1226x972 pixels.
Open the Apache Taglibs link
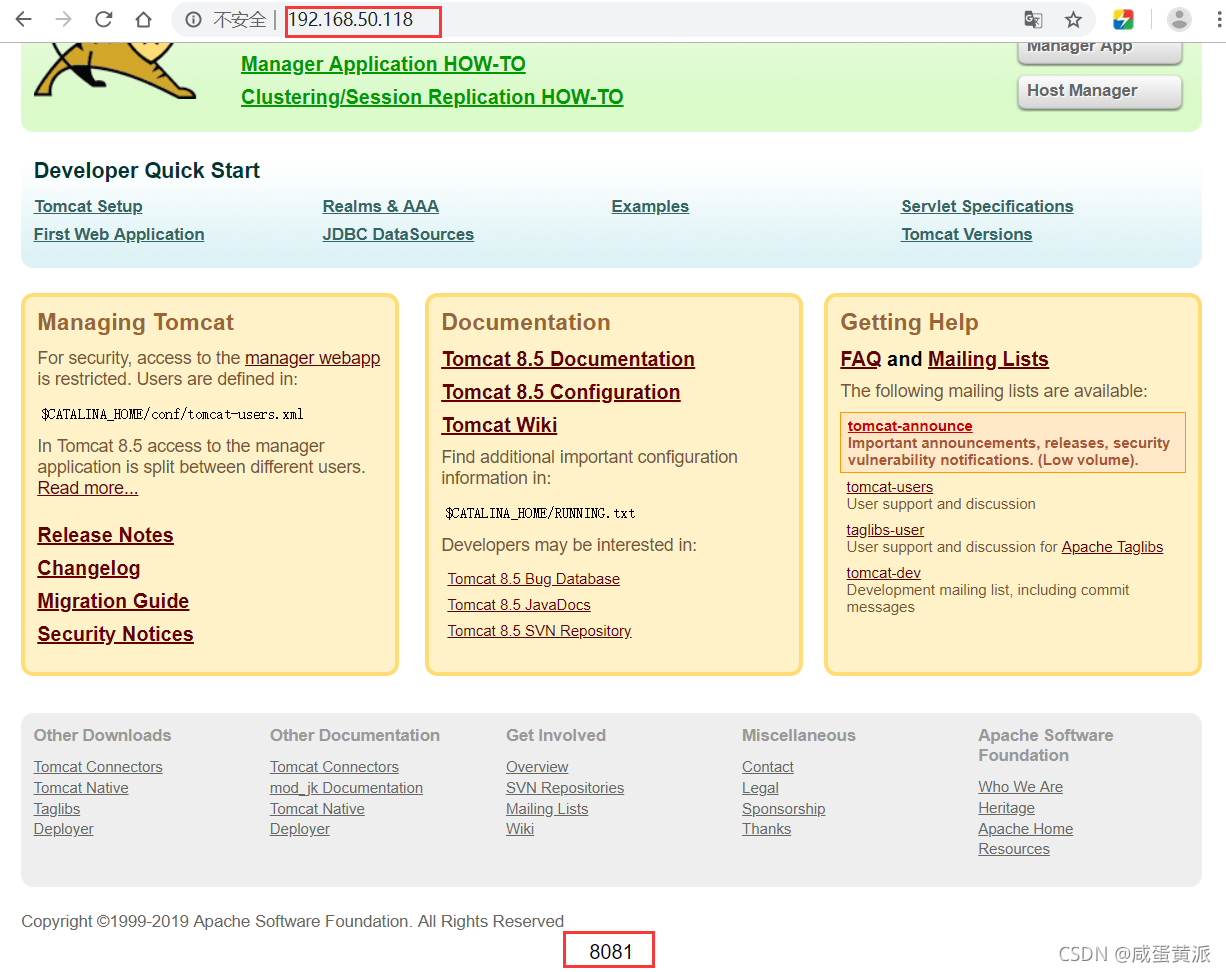(x=1112, y=547)
